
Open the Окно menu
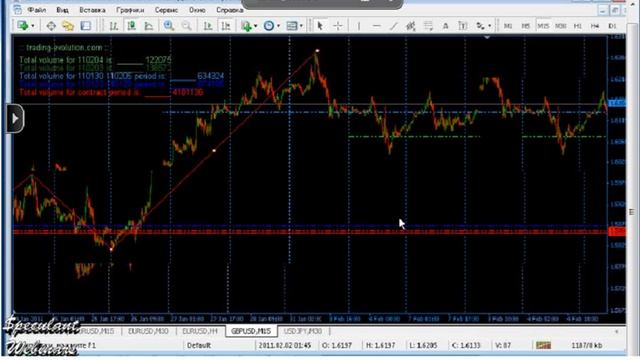coord(197,9)
